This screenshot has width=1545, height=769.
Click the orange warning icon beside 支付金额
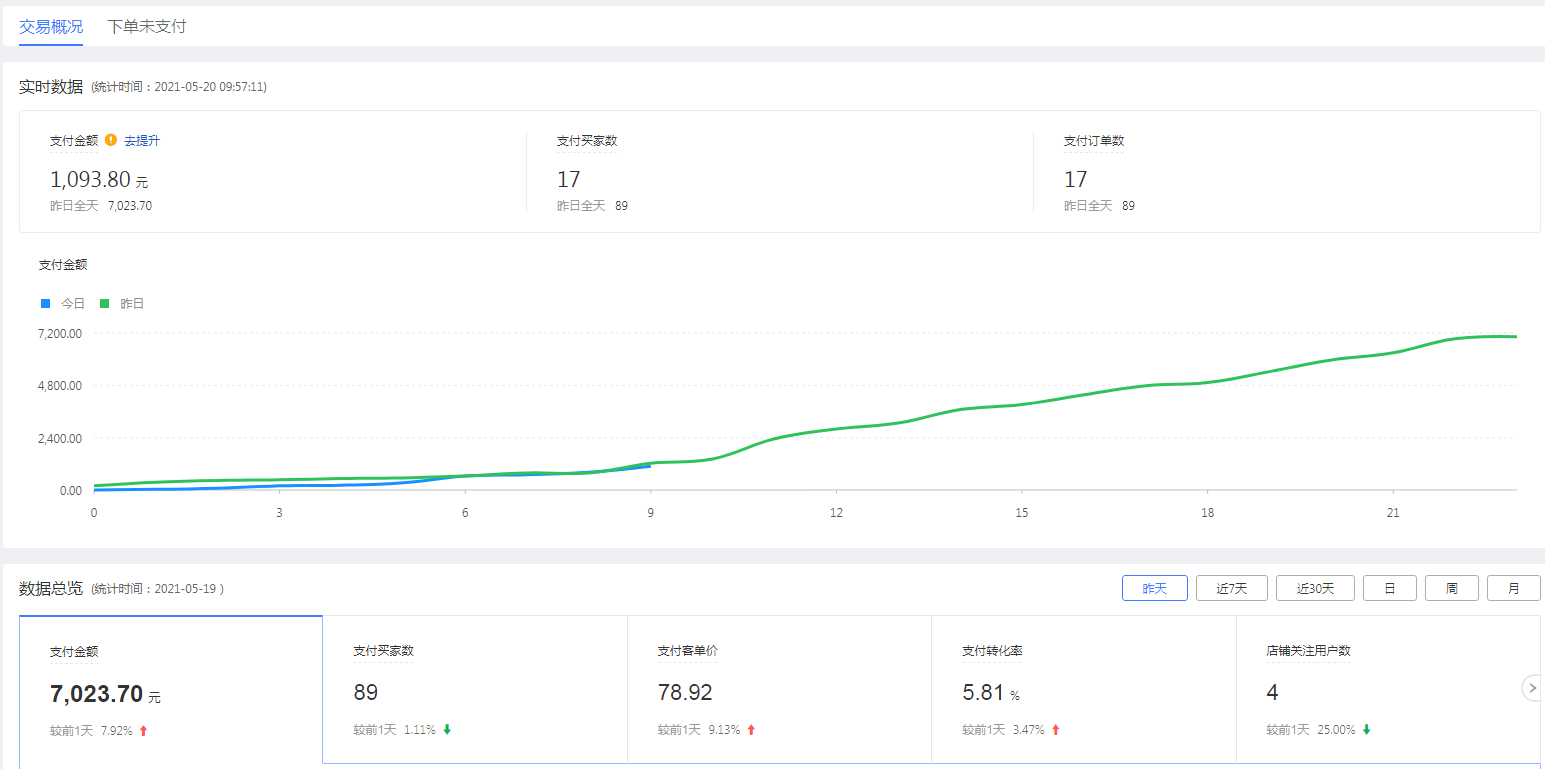(x=111, y=140)
